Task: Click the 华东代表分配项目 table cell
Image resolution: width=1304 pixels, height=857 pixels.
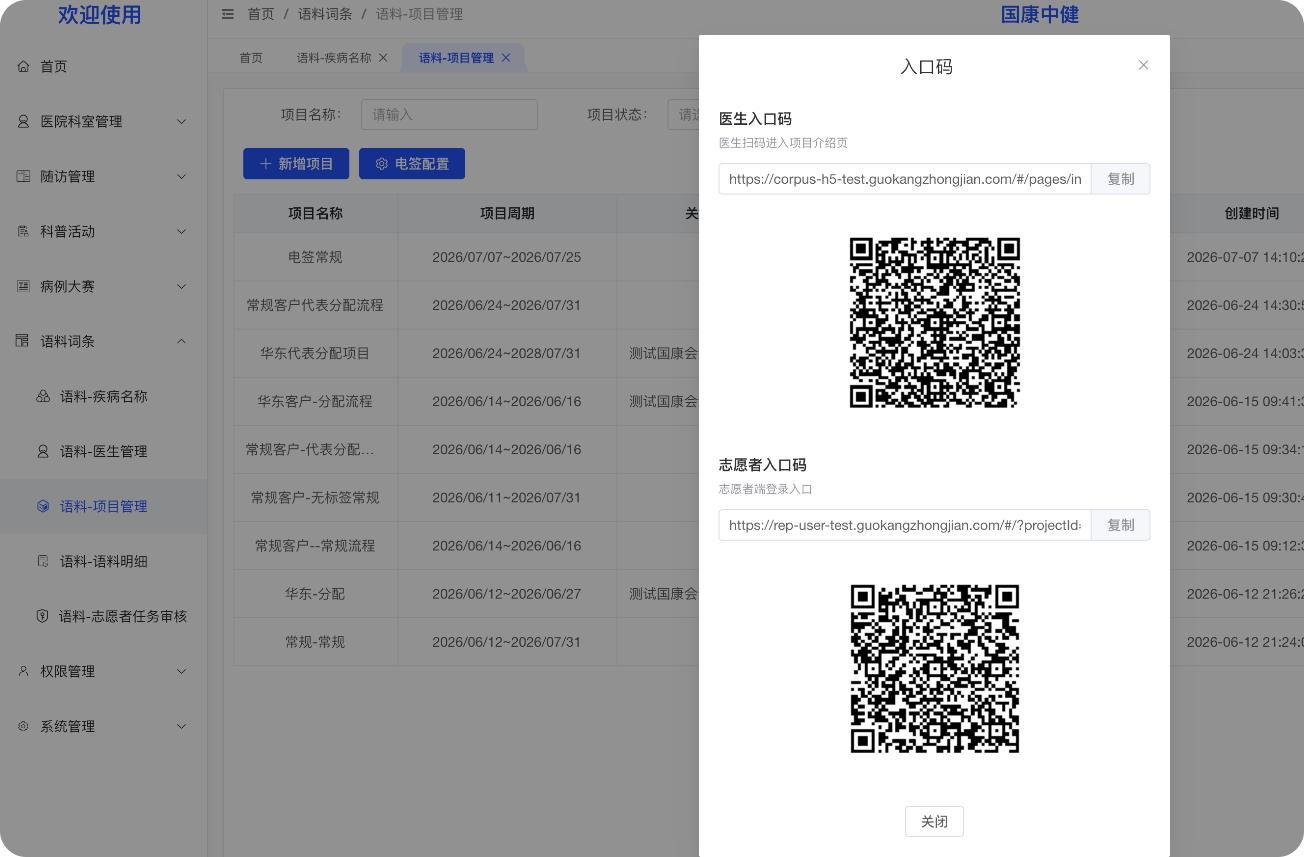Action: tap(315, 353)
